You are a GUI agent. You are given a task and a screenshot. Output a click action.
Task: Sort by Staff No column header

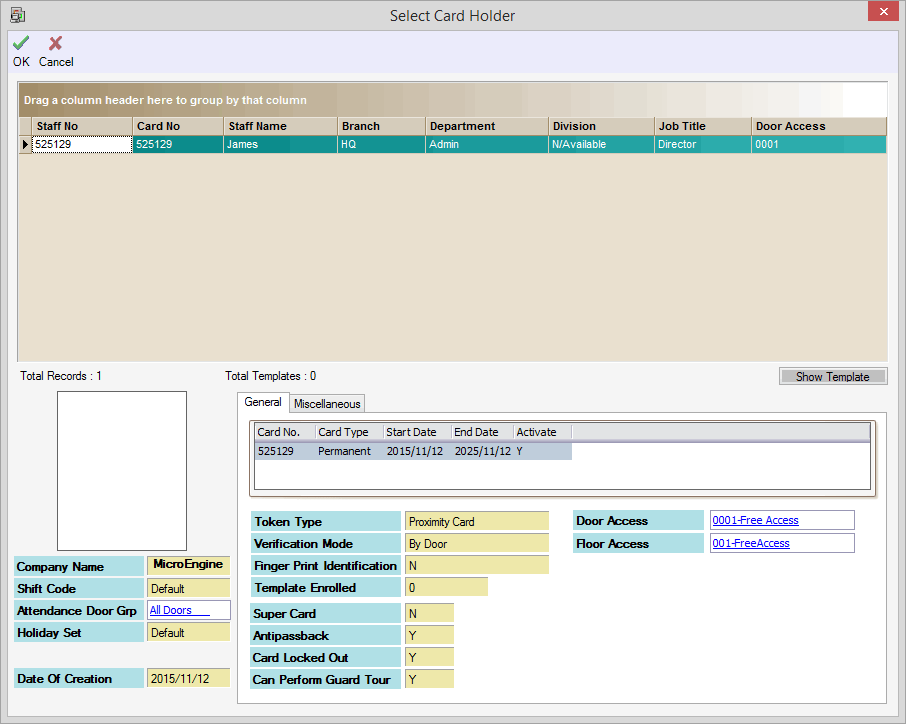[80, 126]
